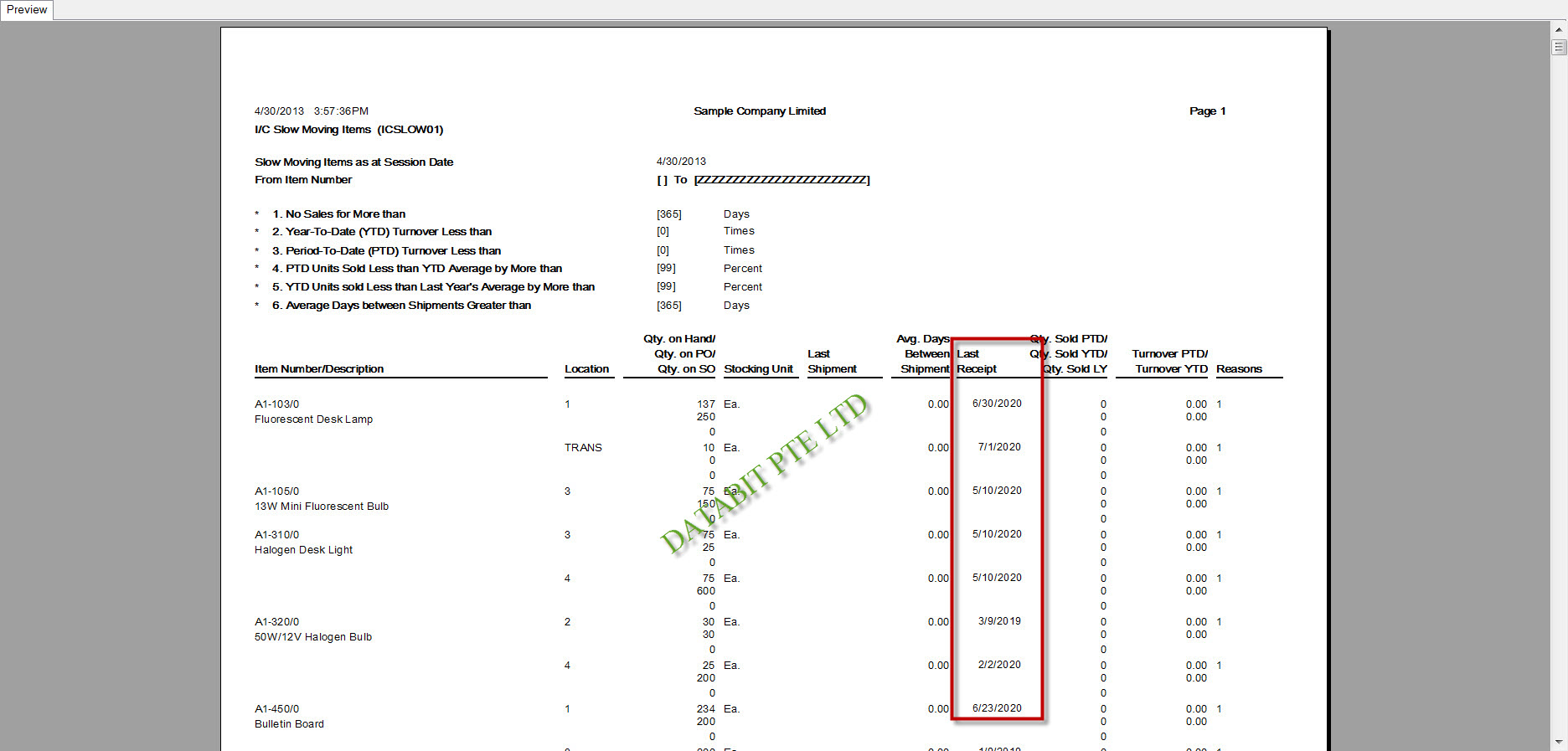Click the Last Receipt column header
Image resolution: width=1568 pixels, height=751 pixels.
(977, 362)
